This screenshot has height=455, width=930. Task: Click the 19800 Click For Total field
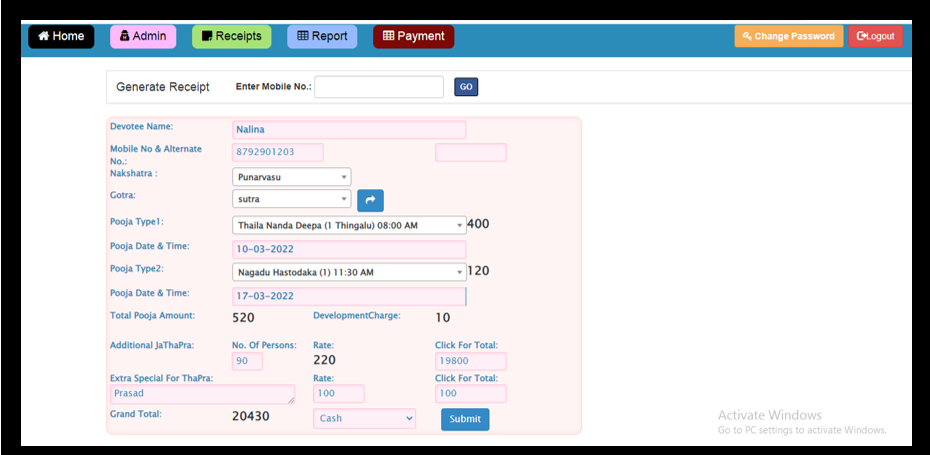470,361
